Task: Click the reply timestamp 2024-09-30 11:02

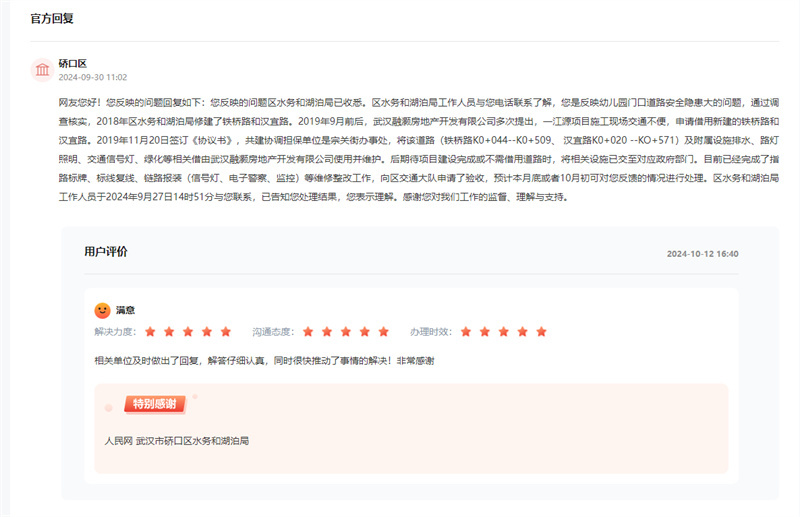Action: tap(92, 77)
